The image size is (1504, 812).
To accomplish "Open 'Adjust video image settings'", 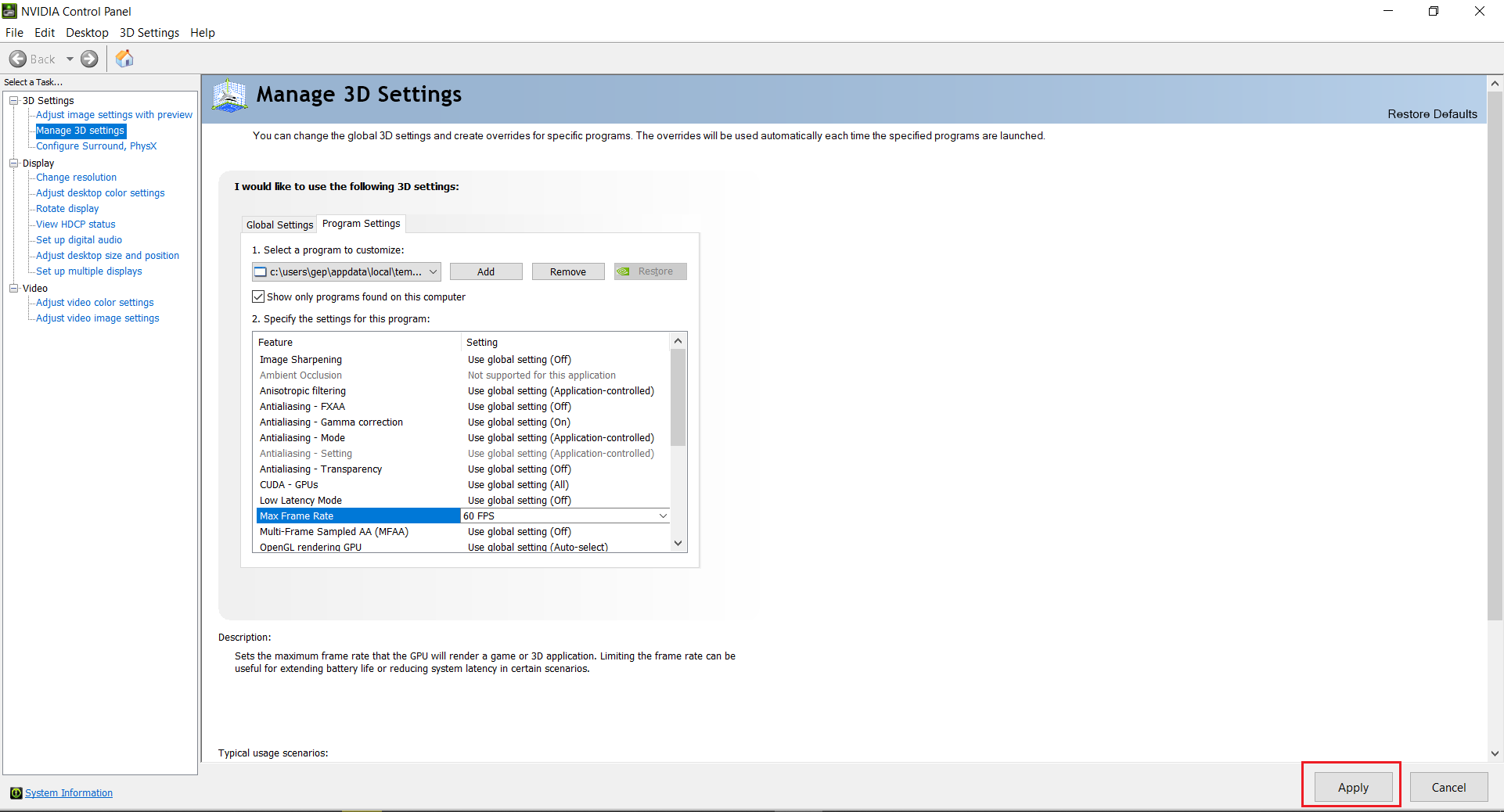I will 97,318.
